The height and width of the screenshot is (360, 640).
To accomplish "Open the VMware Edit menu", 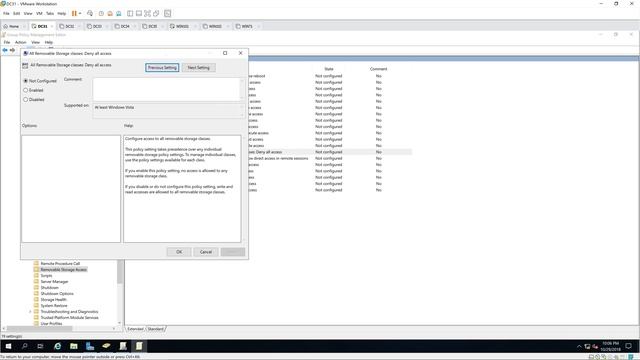I will click(16, 13).
